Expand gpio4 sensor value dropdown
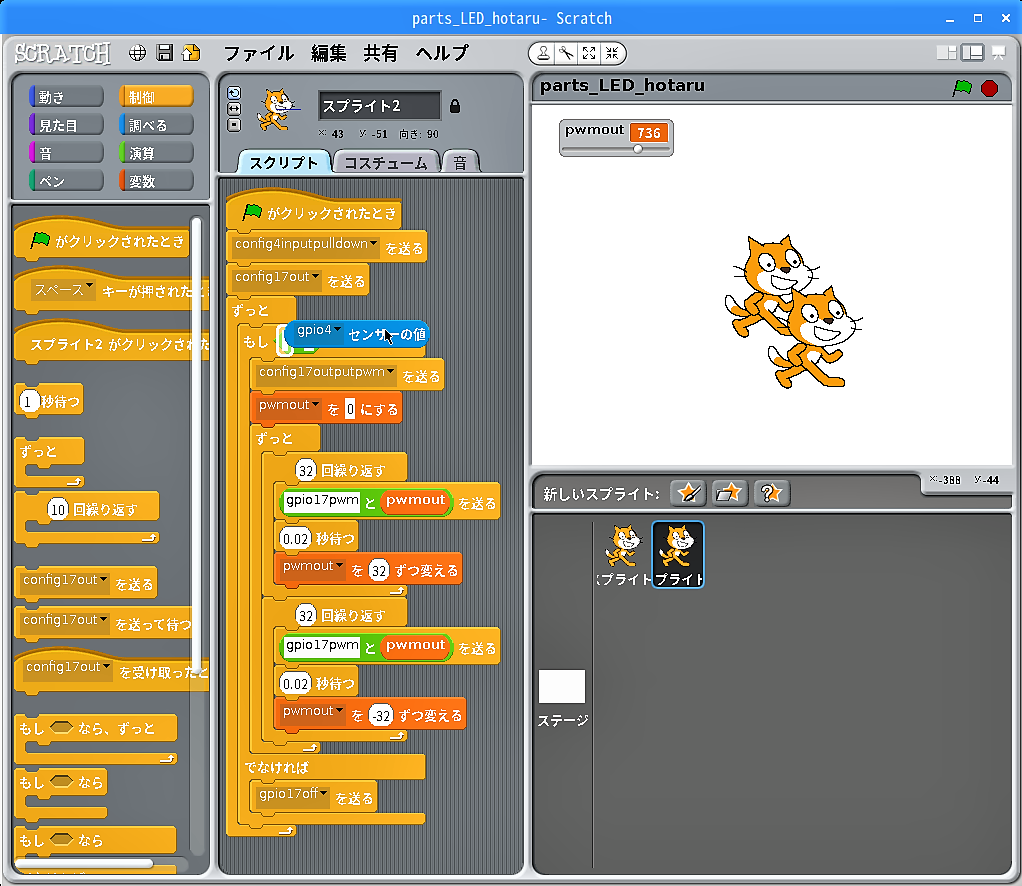Screen dimensions: 1022x886 coord(338,330)
